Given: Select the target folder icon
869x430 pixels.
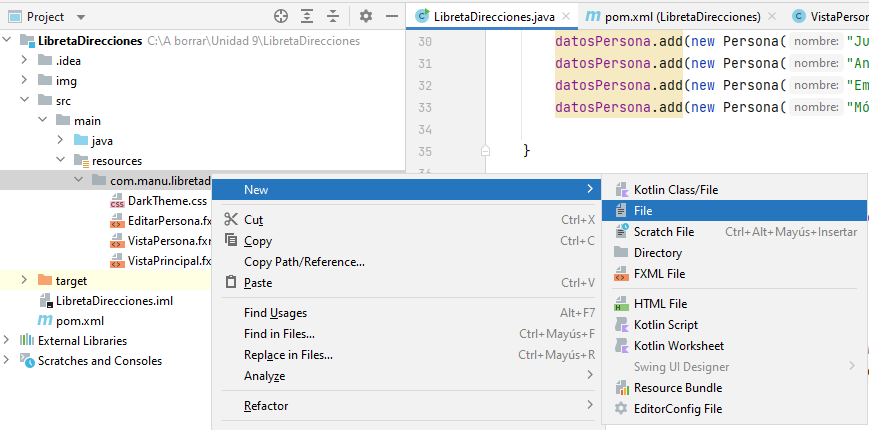Looking at the screenshot, I should (x=45, y=280).
